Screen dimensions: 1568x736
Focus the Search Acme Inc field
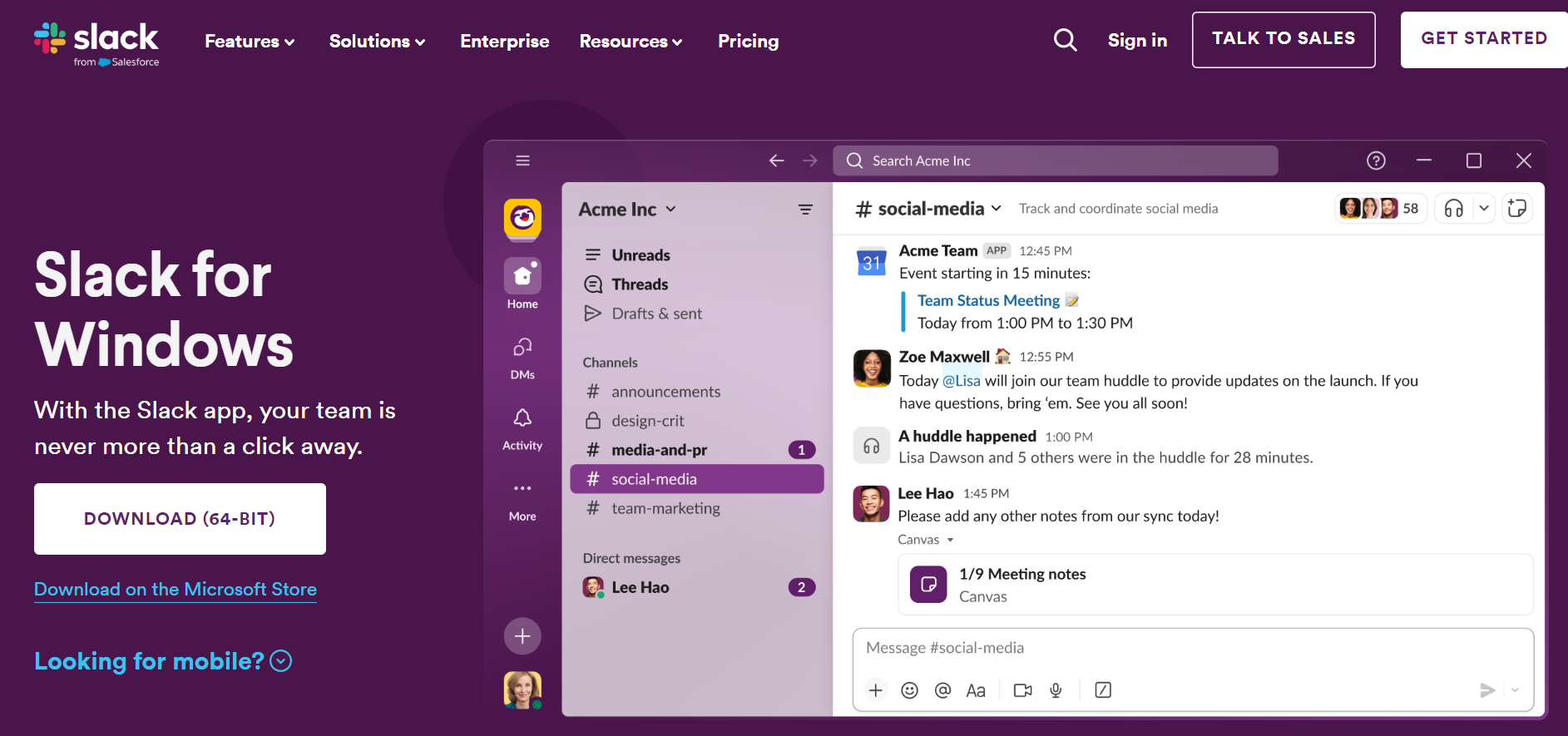pyautogui.click(x=1055, y=161)
